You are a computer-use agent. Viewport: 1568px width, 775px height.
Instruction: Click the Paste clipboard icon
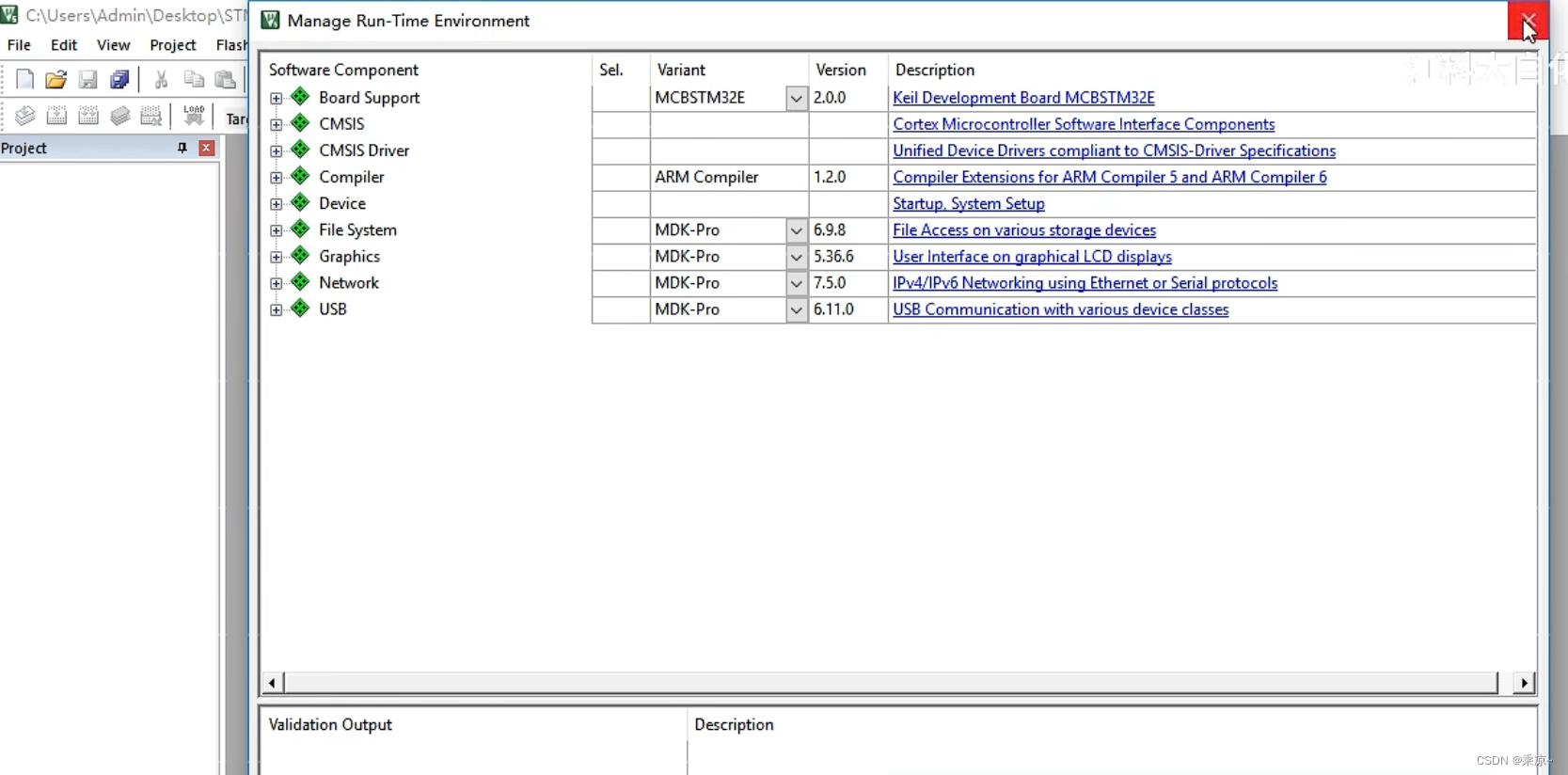click(x=226, y=80)
